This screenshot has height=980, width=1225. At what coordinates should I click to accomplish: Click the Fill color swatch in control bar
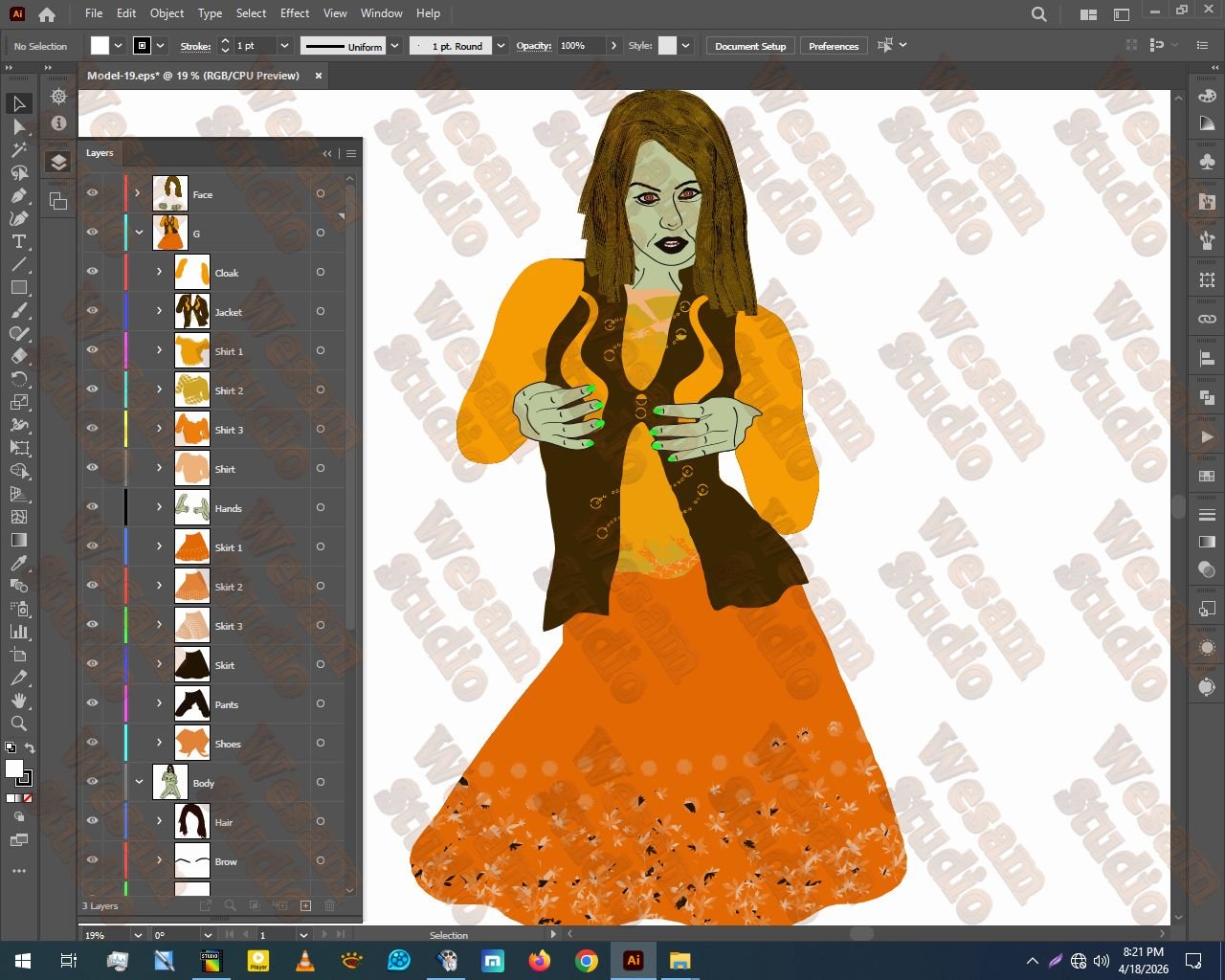pyautogui.click(x=100, y=46)
